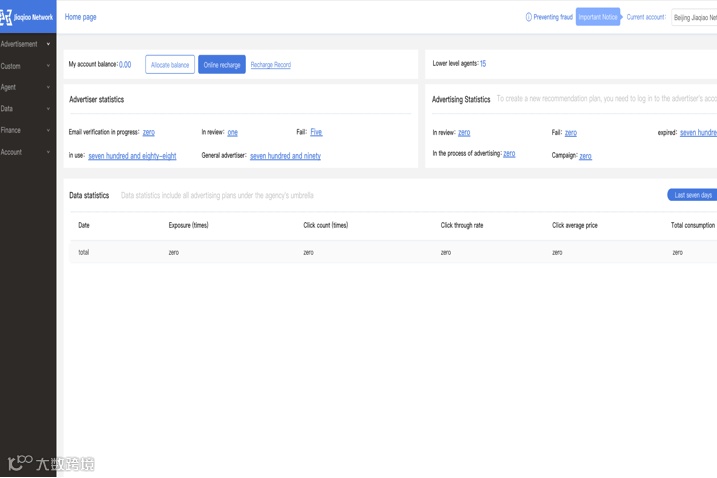Open In use seven hundred and eighty-eight link

pos(132,156)
